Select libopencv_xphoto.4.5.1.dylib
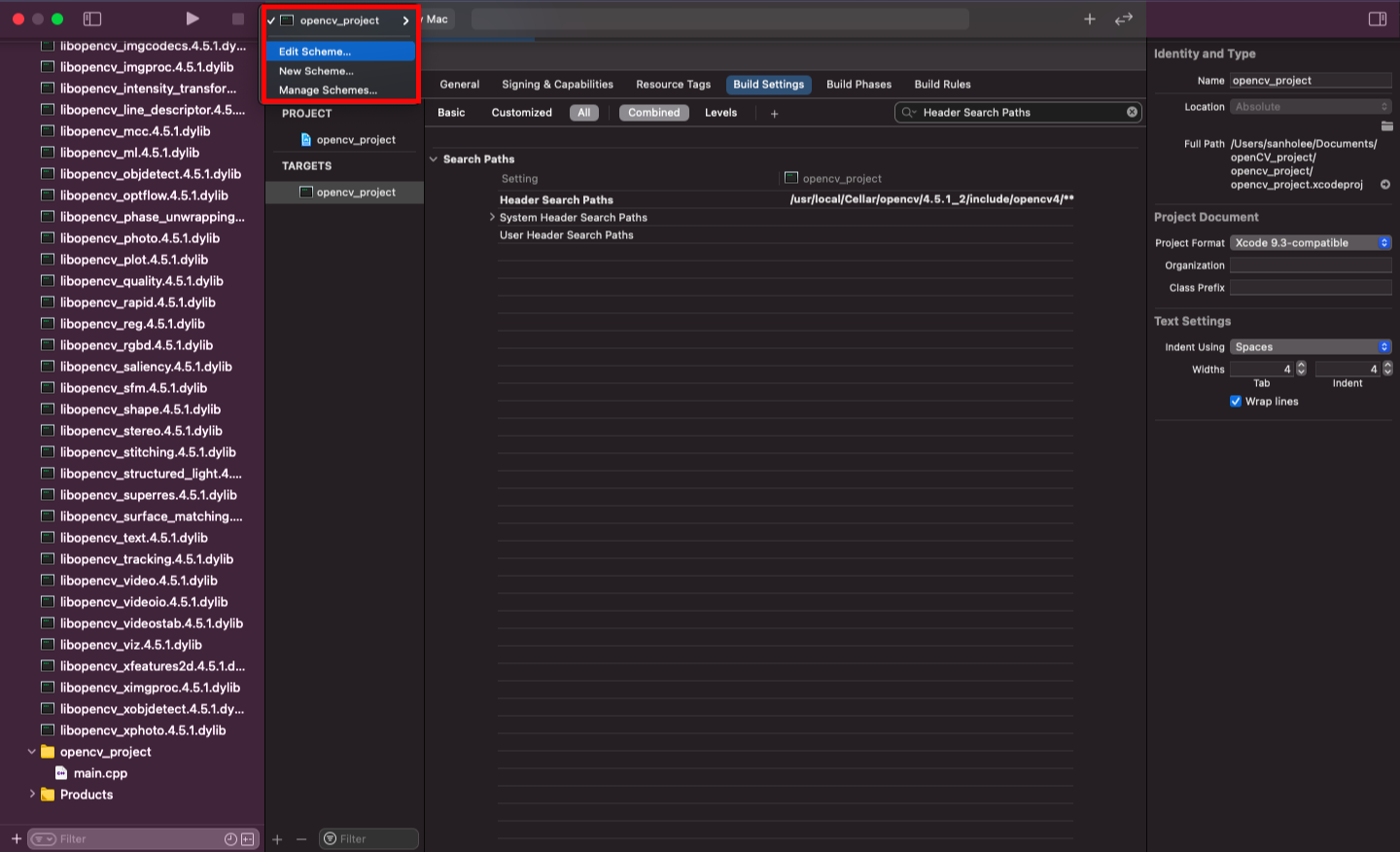The image size is (1400, 852). (x=143, y=730)
